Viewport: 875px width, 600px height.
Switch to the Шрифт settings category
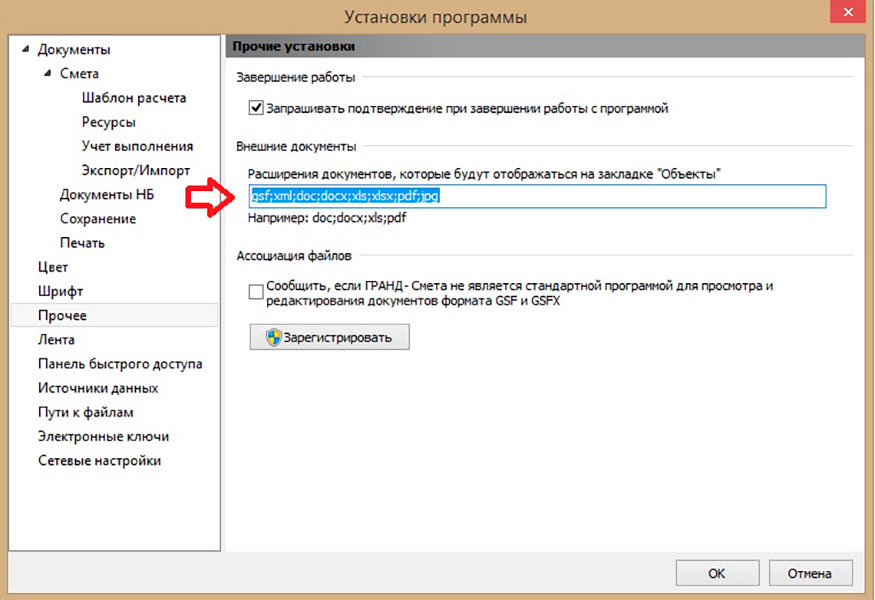[x=60, y=291]
